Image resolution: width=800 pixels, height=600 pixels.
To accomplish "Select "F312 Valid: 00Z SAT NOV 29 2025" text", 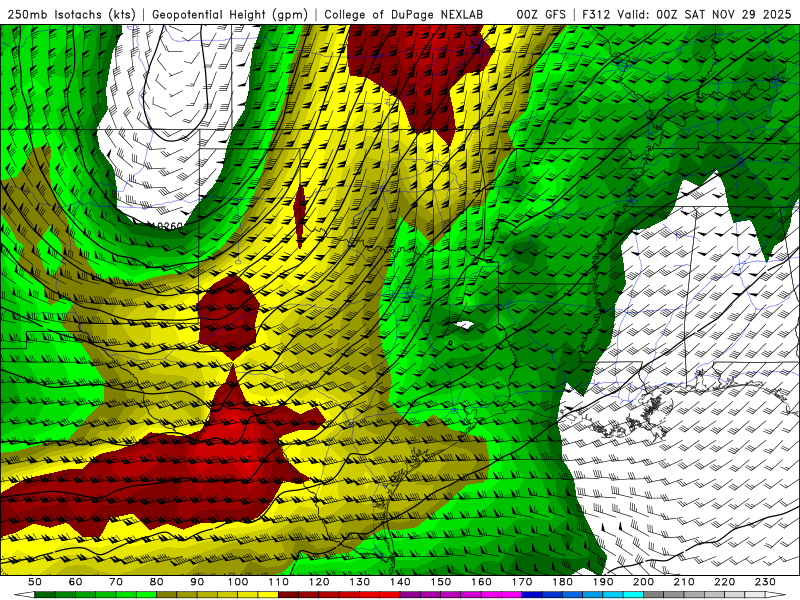I will [x=686, y=14].
